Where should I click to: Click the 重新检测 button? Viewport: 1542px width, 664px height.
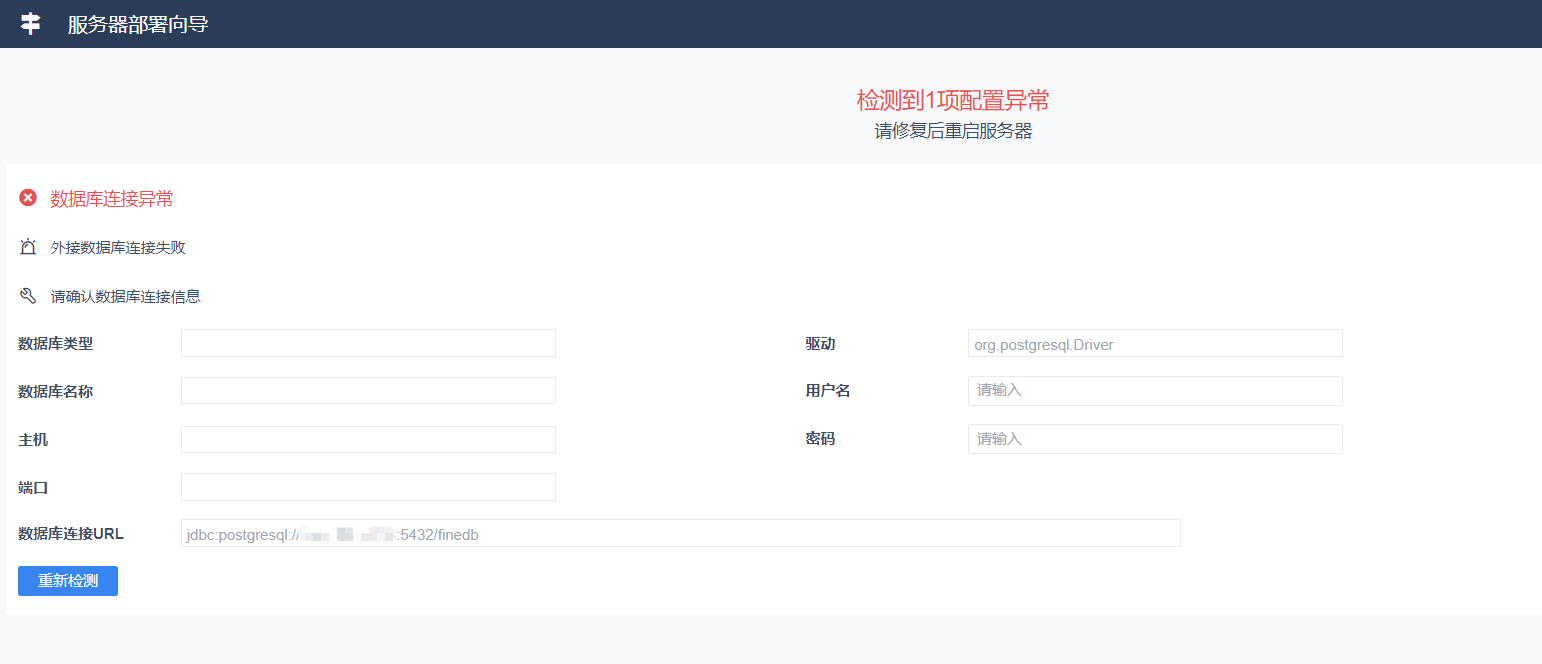coord(68,581)
